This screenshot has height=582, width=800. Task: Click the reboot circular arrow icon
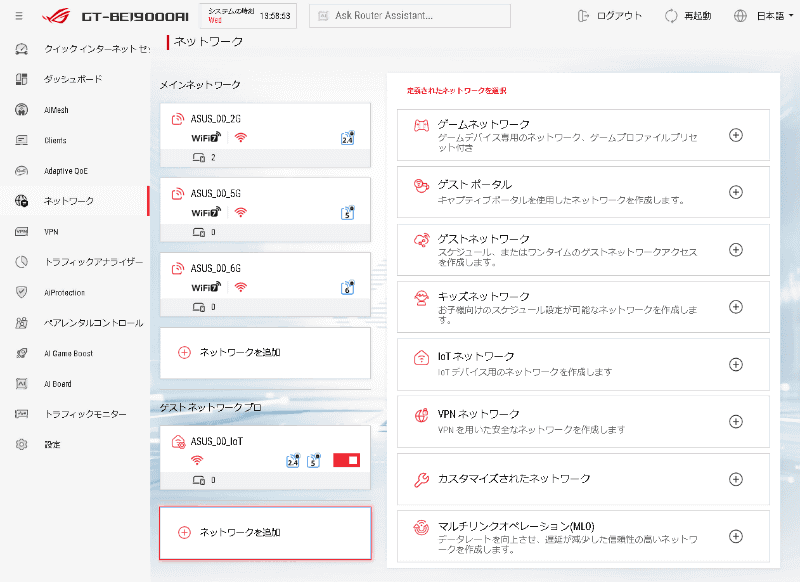click(671, 16)
